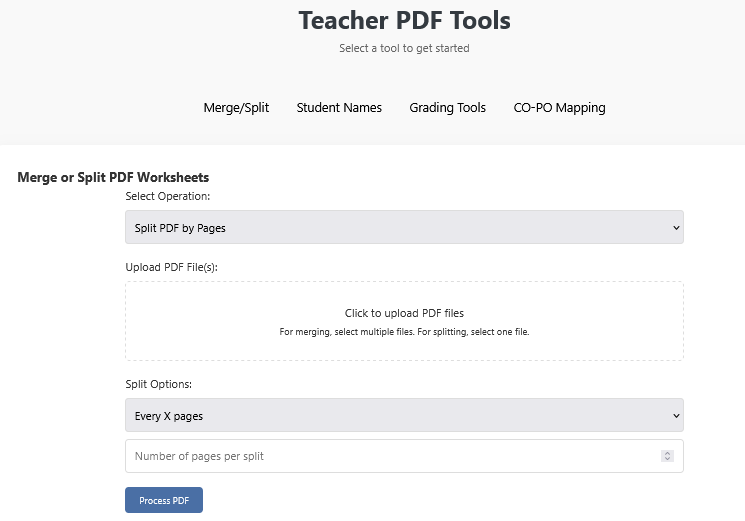The width and height of the screenshot is (745, 521).
Task: Open the Merge/Split tab
Action: coord(236,108)
